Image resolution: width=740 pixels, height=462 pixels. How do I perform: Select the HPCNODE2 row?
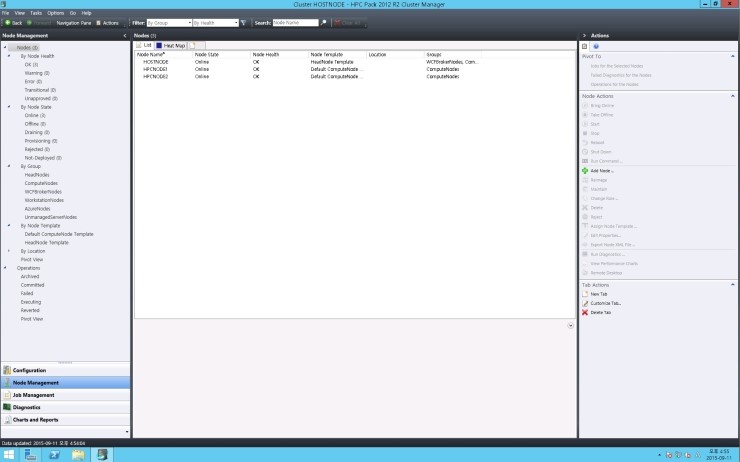pos(355,76)
